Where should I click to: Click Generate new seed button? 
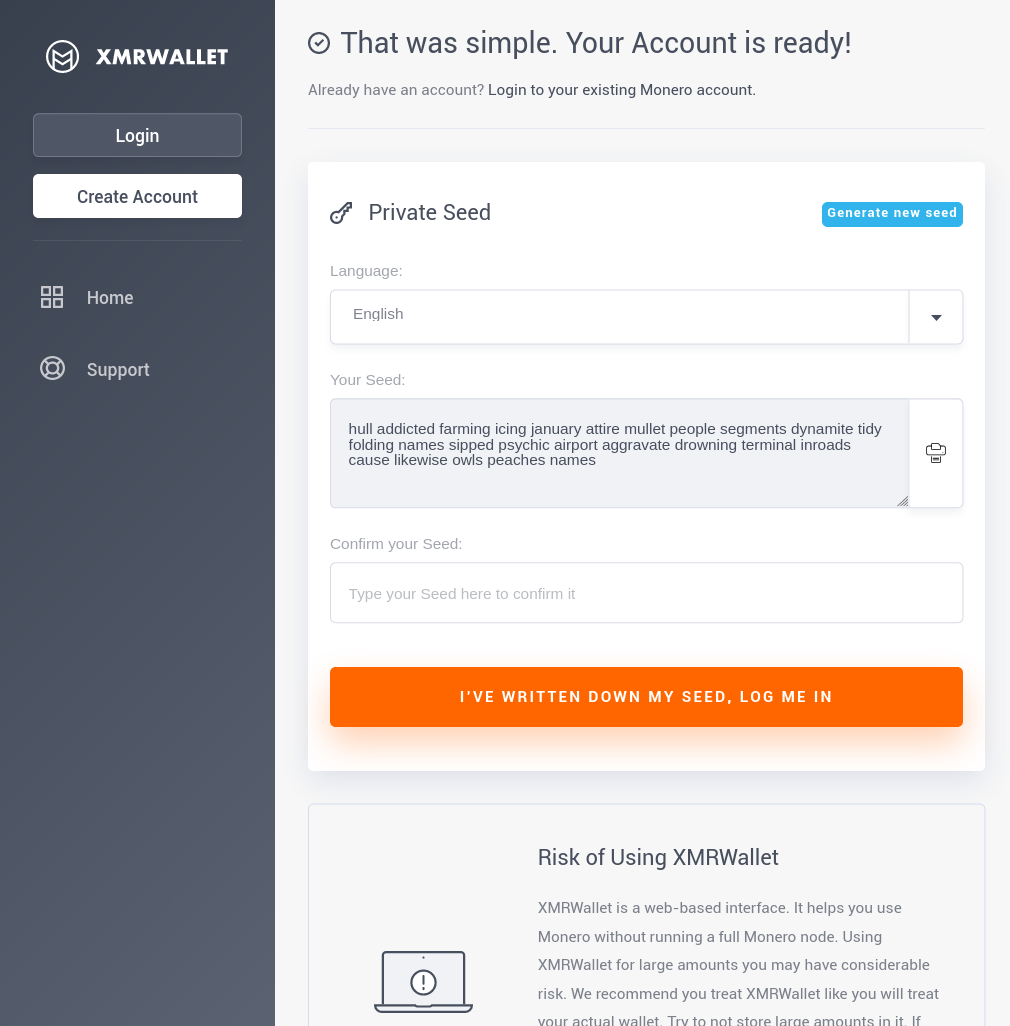tap(892, 214)
